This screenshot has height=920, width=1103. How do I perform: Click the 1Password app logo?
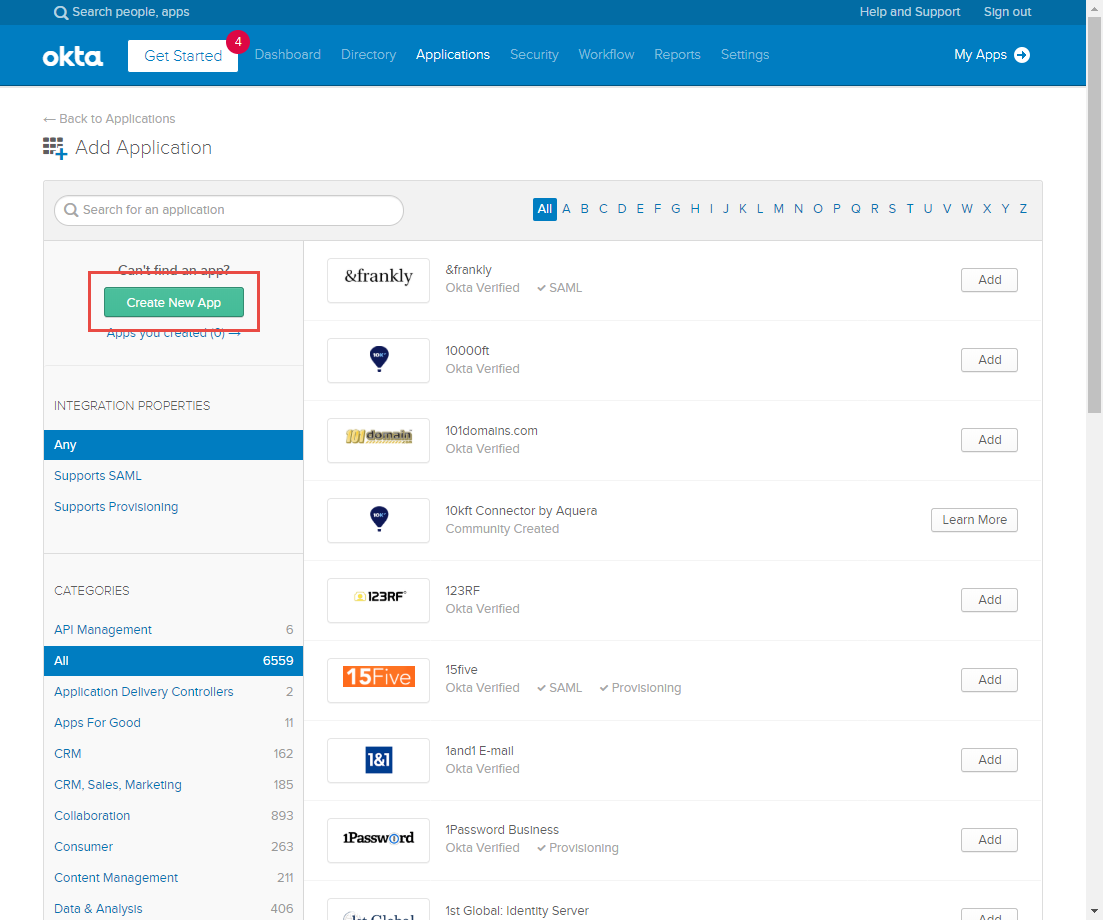coord(378,840)
